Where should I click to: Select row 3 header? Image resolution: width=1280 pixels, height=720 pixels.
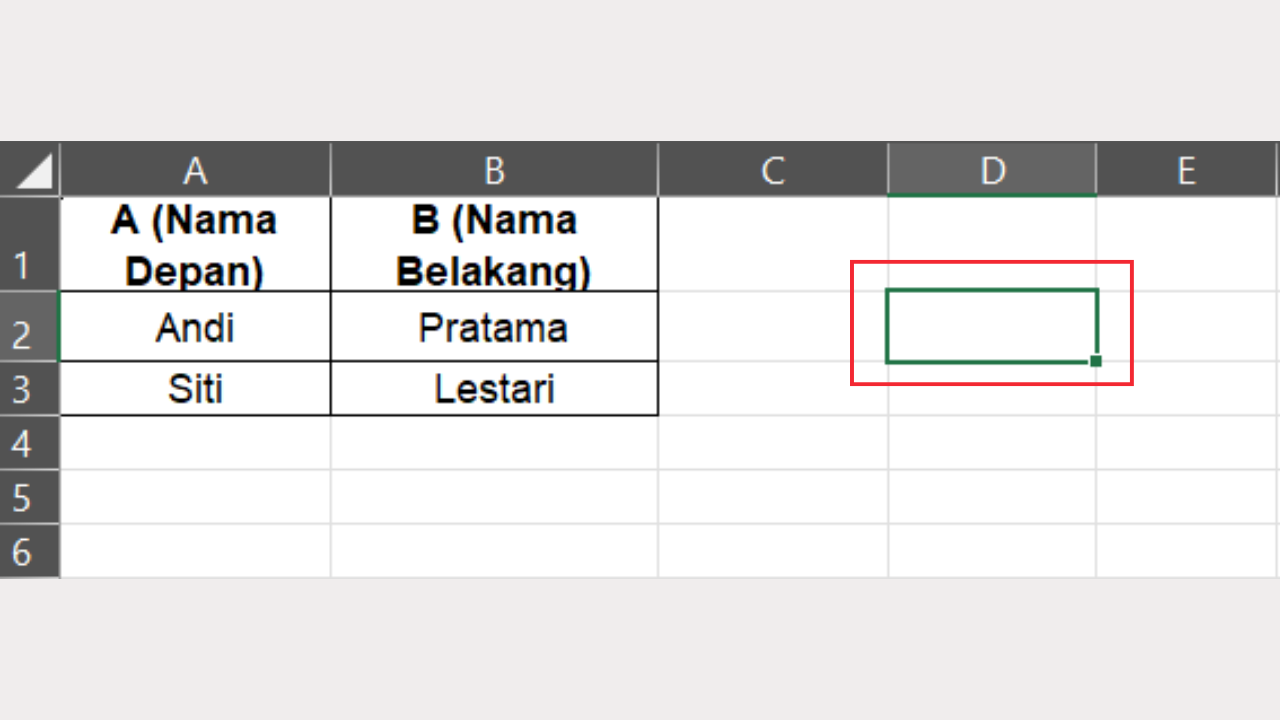[30, 389]
